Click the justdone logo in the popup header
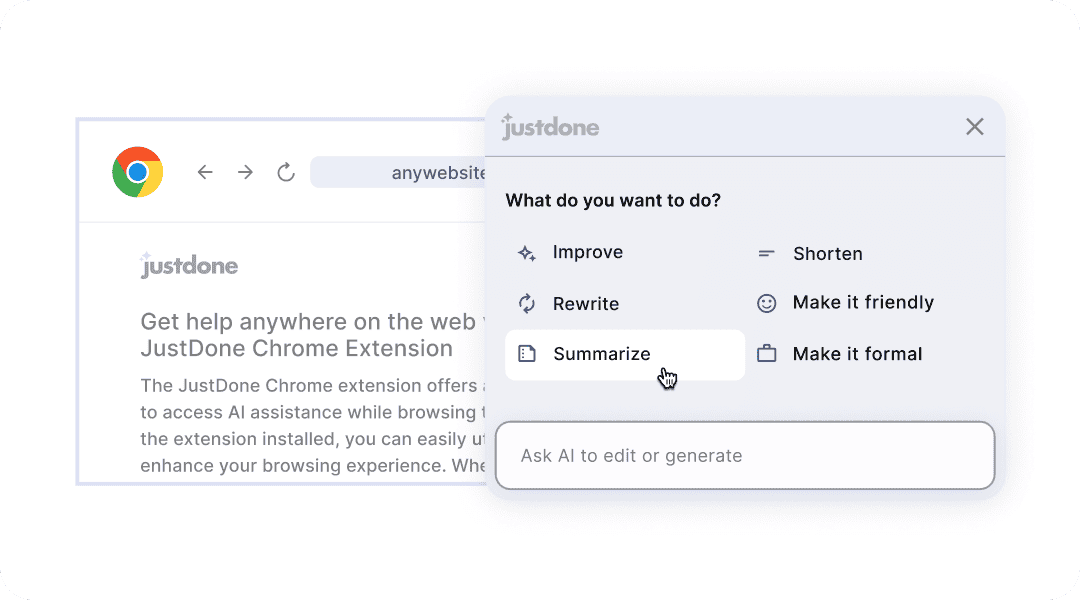Screen dimensions: 1080x600 [550, 127]
